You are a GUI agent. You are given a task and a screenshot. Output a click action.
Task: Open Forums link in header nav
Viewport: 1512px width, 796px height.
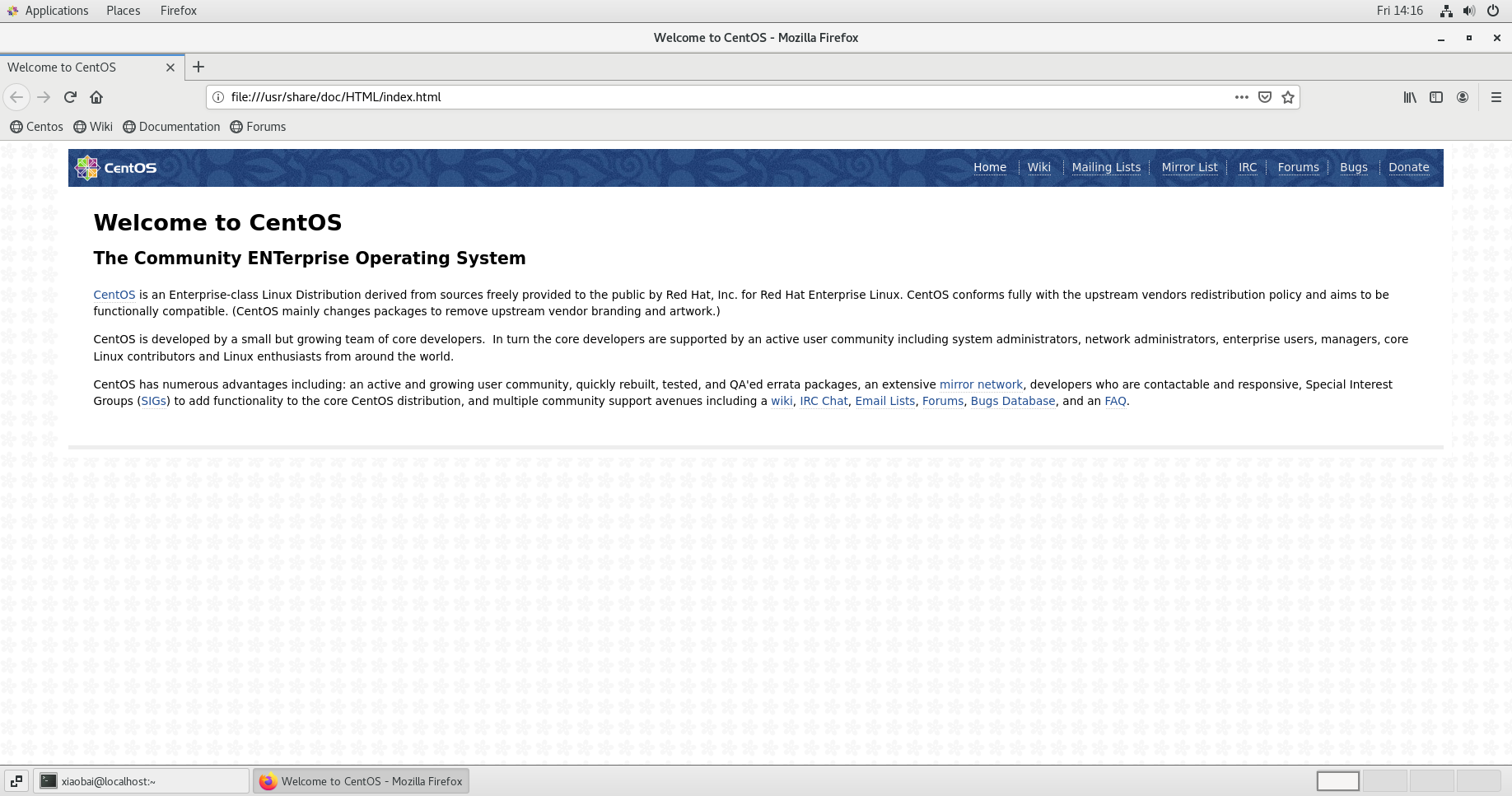click(x=1299, y=167)
